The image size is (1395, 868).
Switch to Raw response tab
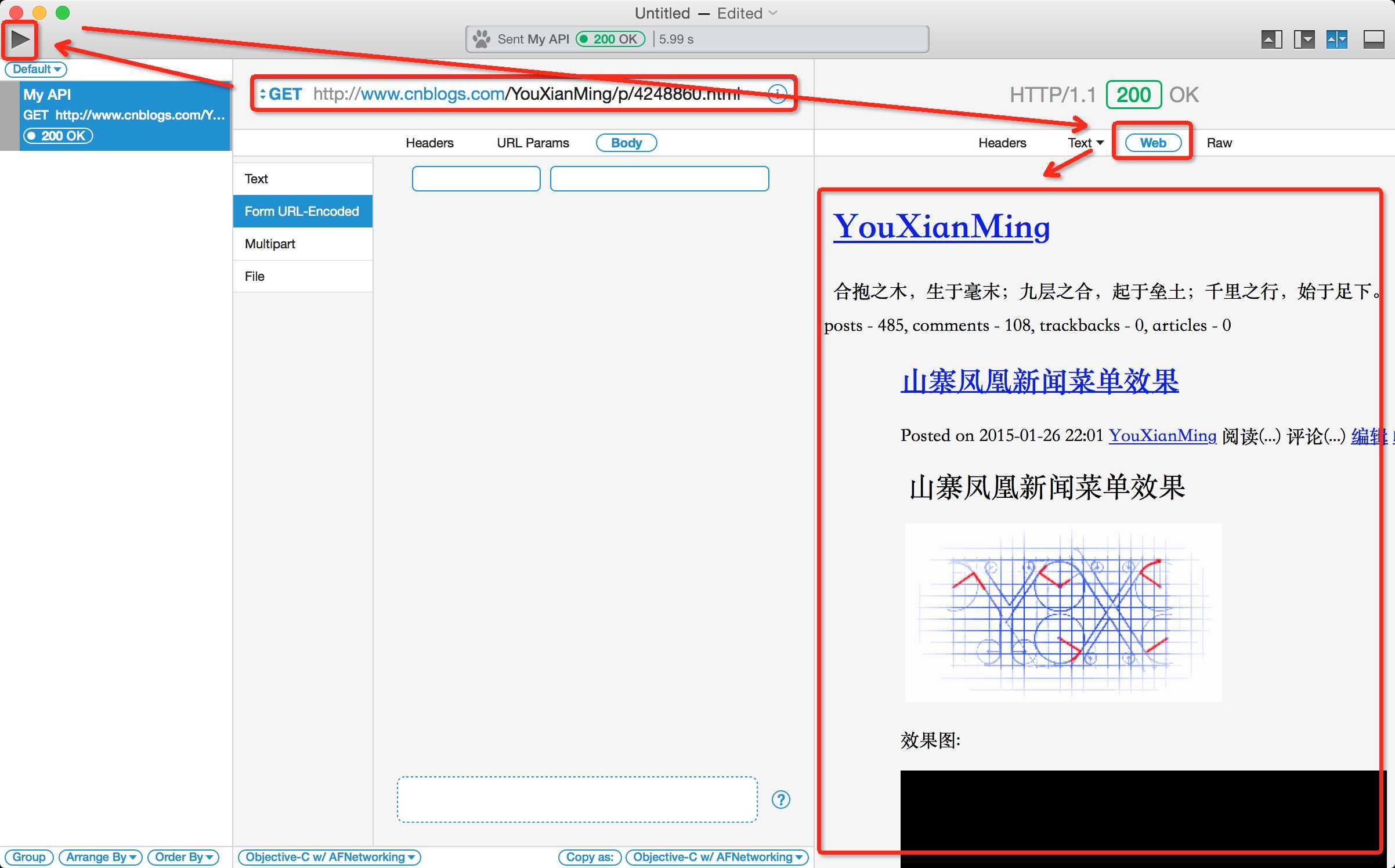pyautogui.click(x=1219, y=143)
